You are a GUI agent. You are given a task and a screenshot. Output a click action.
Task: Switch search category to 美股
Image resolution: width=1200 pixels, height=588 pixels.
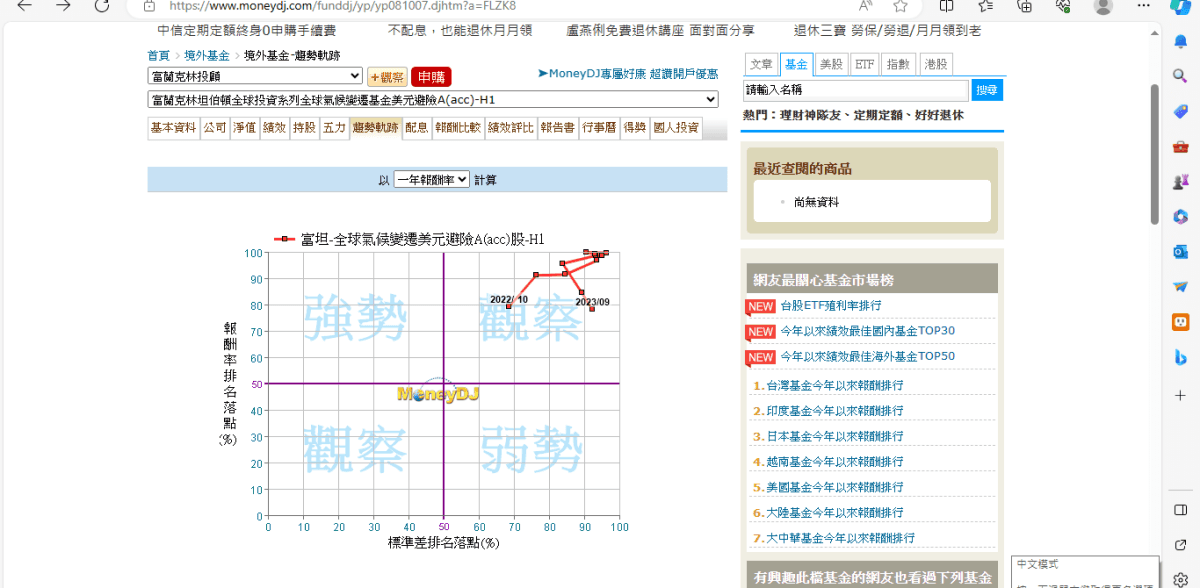coord(831,64)
